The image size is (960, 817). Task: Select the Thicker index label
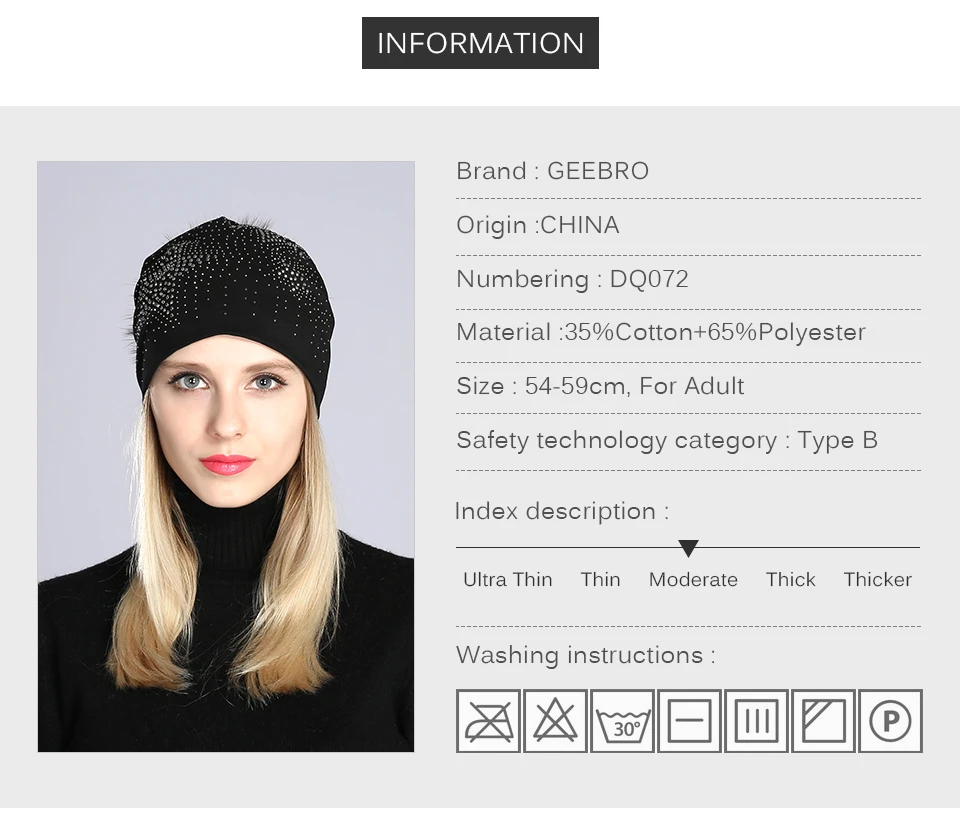tap(877, 579)
